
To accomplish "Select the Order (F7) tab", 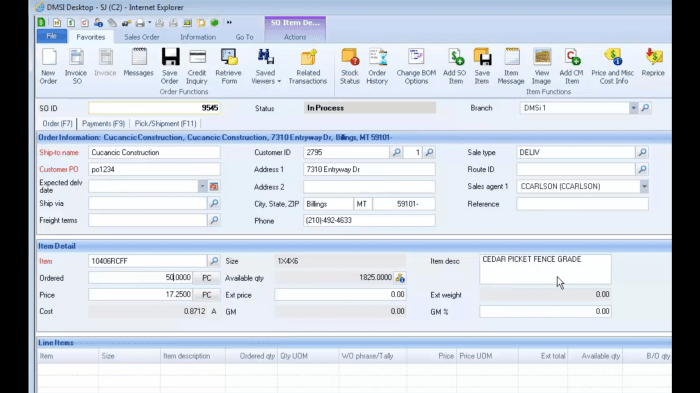I will click(57, 124).
